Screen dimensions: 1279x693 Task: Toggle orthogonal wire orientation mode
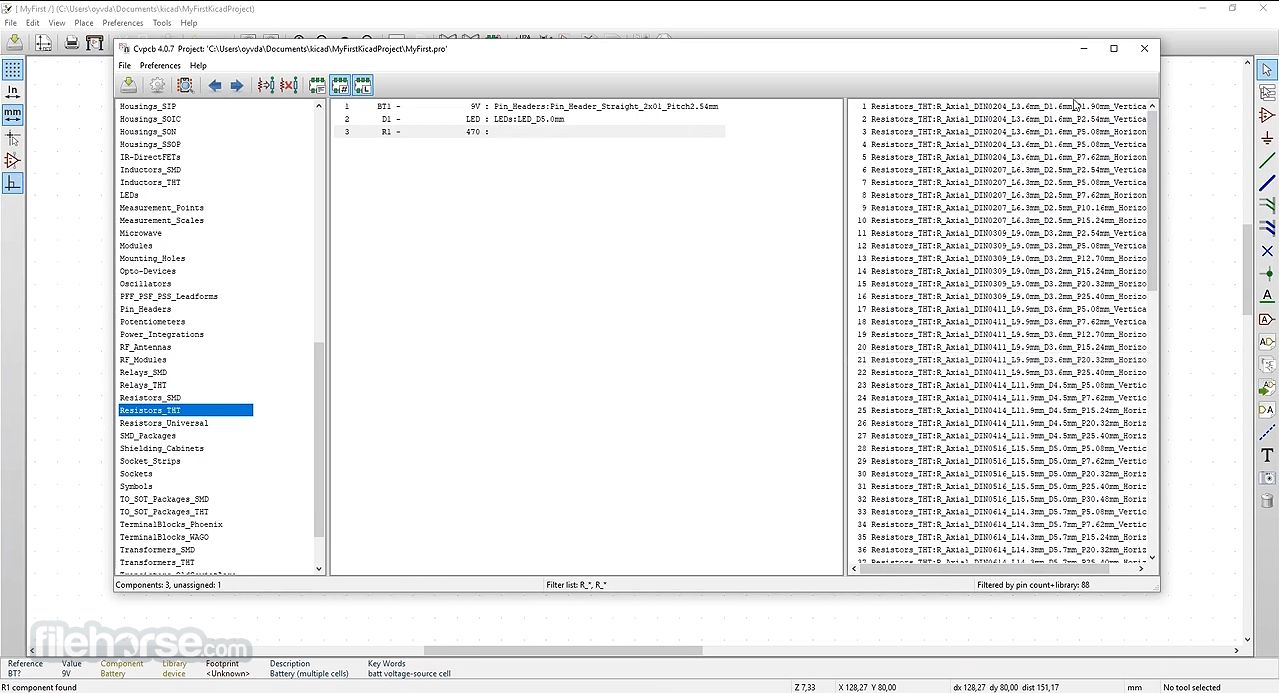point(12,183)
